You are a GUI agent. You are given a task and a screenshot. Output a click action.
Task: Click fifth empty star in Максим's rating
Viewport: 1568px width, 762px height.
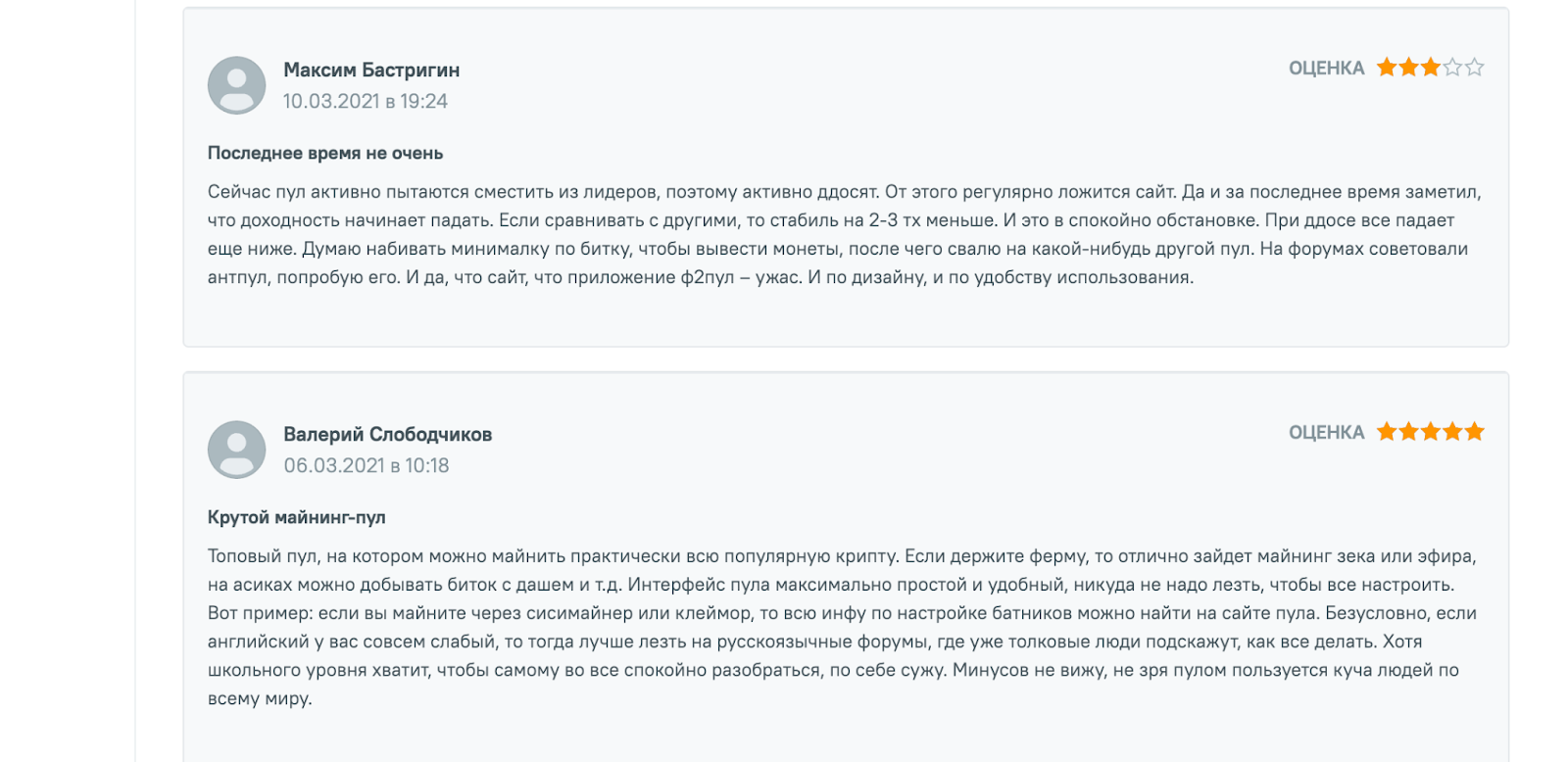1475,68
